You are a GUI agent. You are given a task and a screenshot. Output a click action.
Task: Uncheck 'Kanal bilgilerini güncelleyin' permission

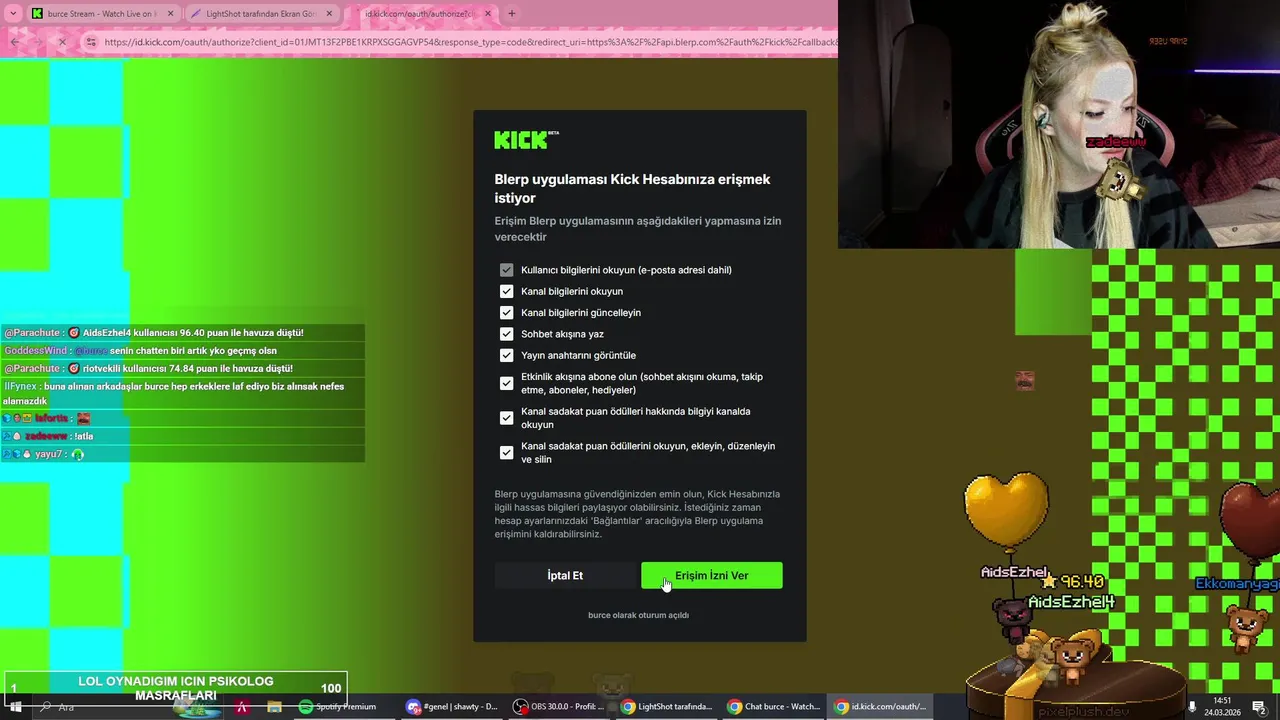(506, 312)
